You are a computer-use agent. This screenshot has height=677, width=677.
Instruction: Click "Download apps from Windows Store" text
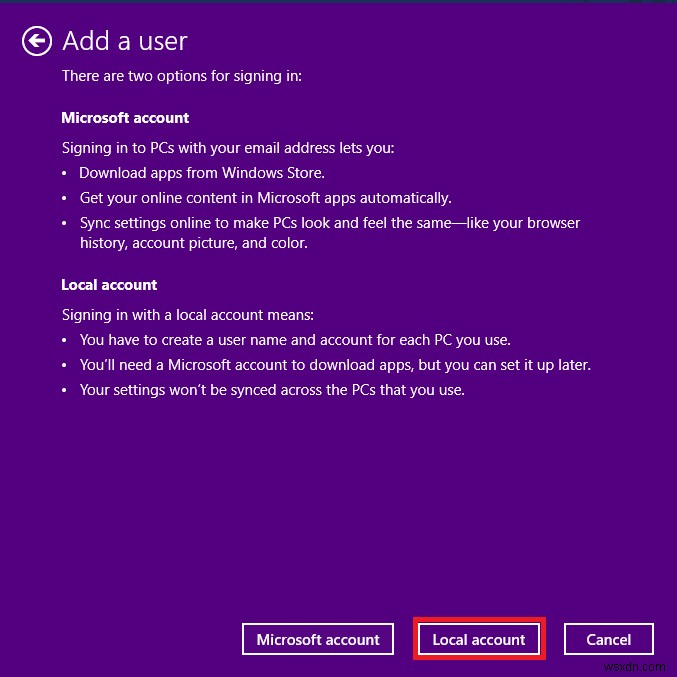202,173
